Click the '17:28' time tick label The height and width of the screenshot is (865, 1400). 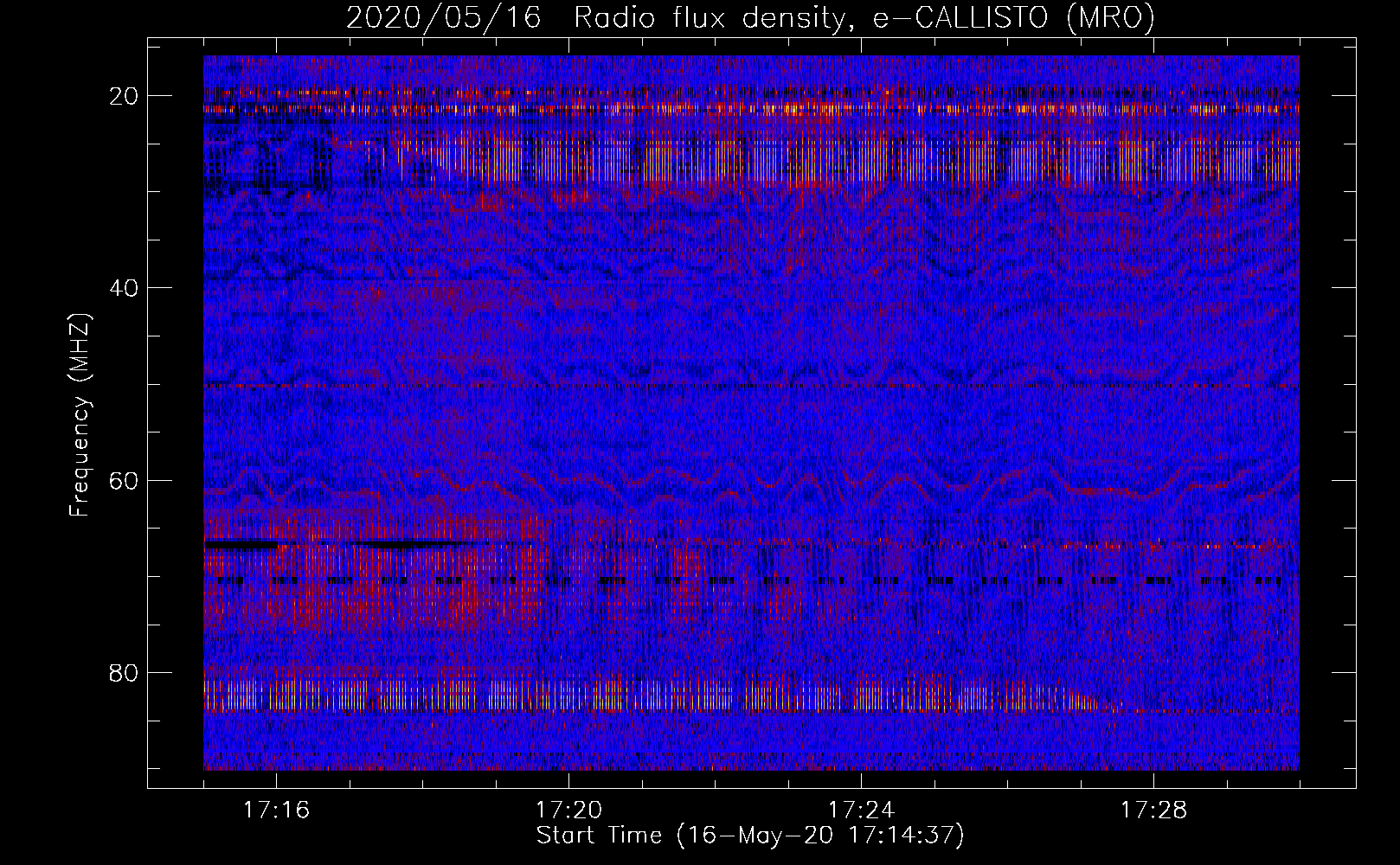click(x=1153, y=811)
